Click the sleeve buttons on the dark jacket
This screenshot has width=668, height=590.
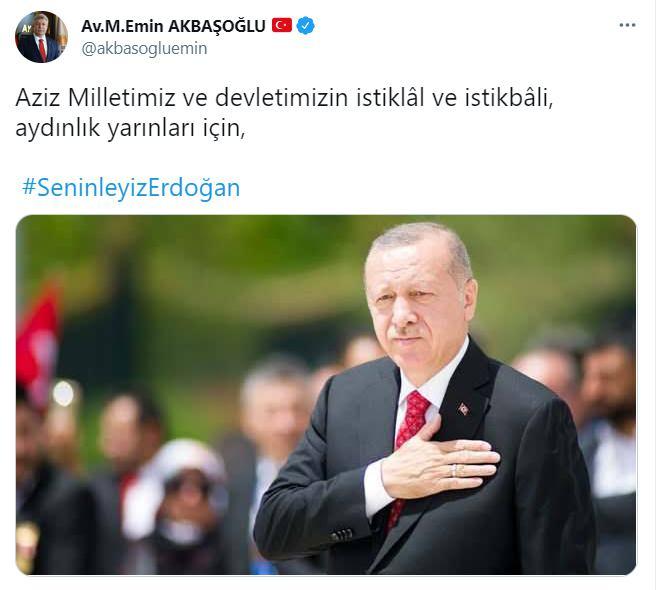342,535
